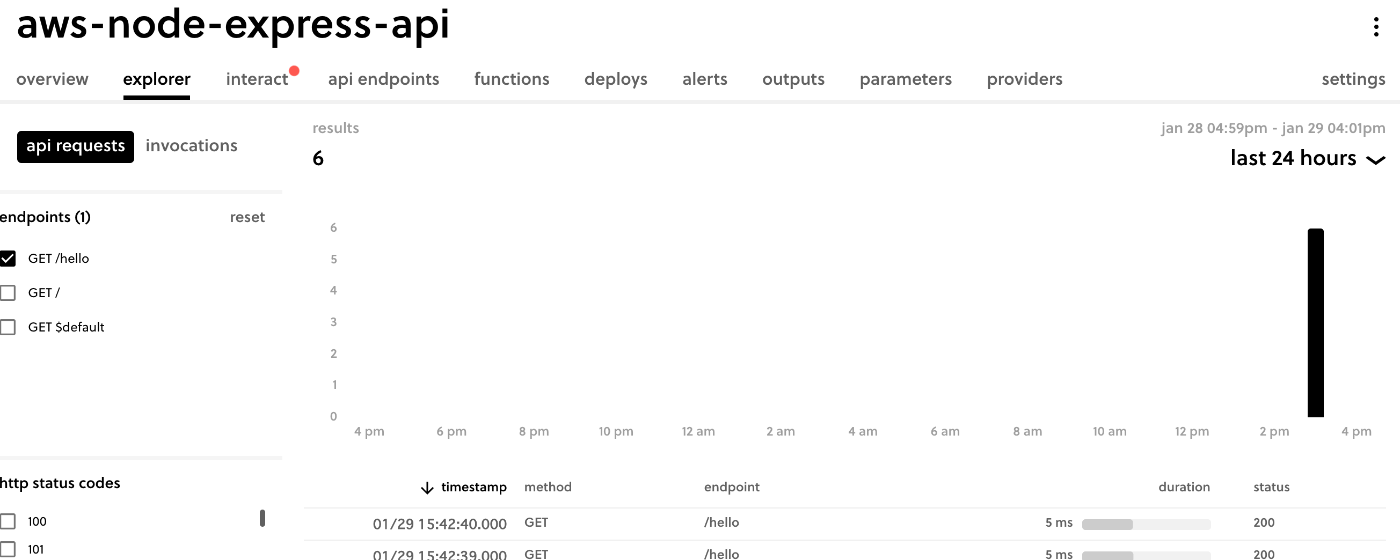1400x560 pixels.
Task: Click the duration column header
Action: click(x=1184, y=488)
